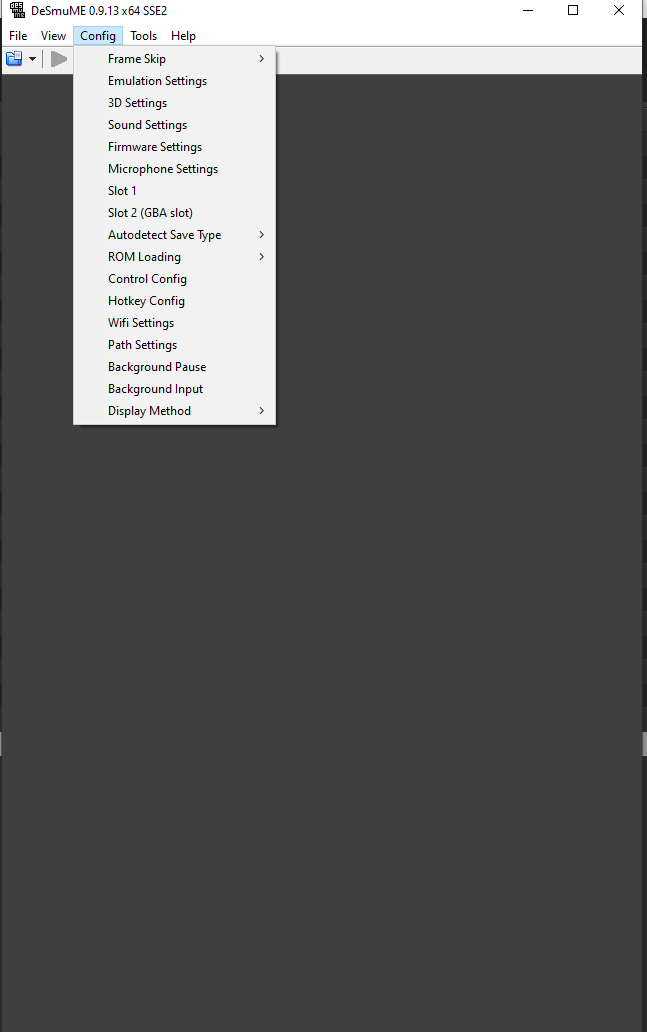This screenshot has width=647, height=1032.
Task: Open the File menu
Action: 18,36
